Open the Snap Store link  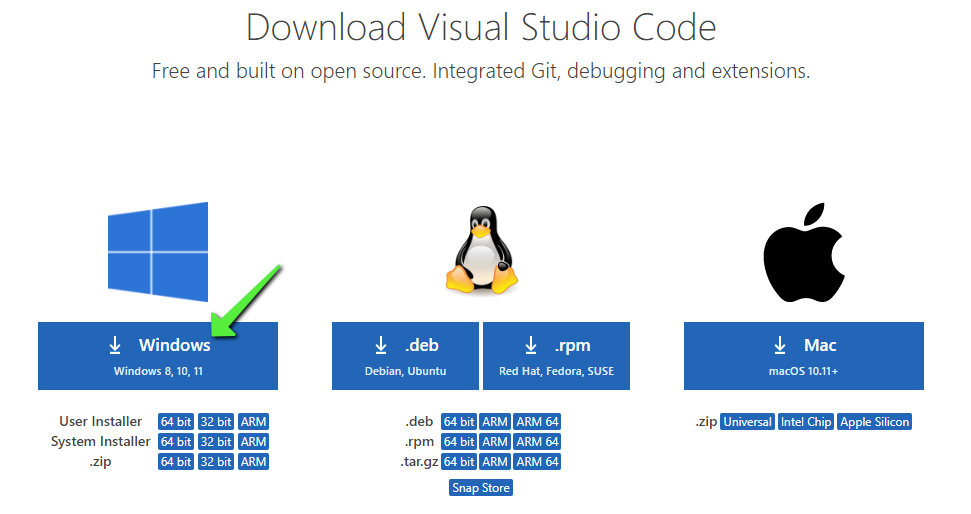(x=481, y=488)
